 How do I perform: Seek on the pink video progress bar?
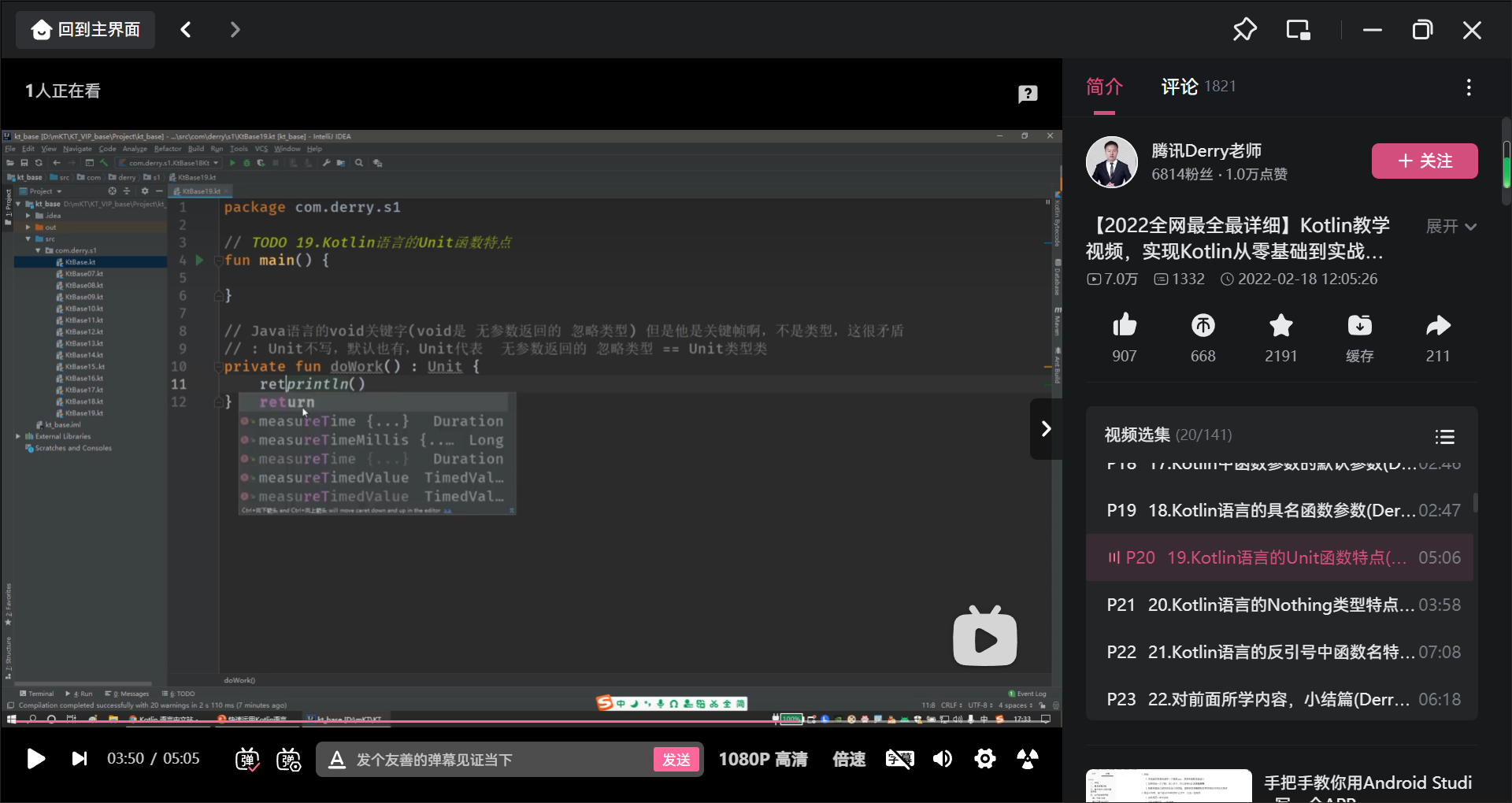(x=531, y=721)
